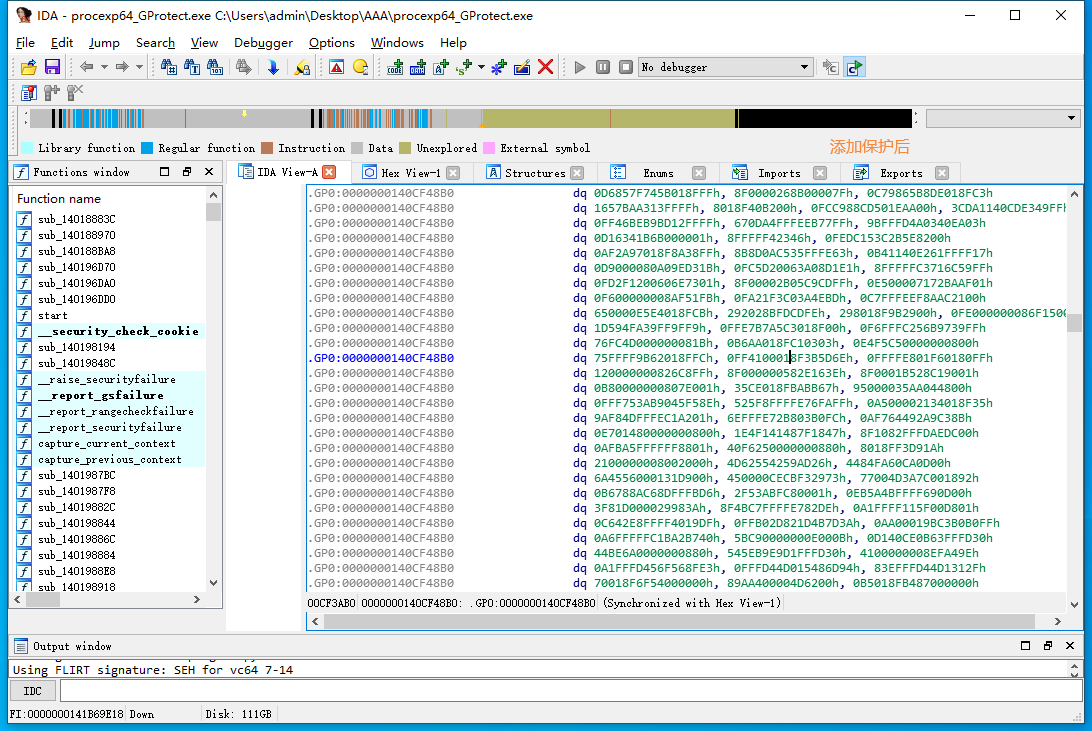1092x731 pixels.
Task: Click the Disk: 111GB status bar entry
Action: [238, 714]
